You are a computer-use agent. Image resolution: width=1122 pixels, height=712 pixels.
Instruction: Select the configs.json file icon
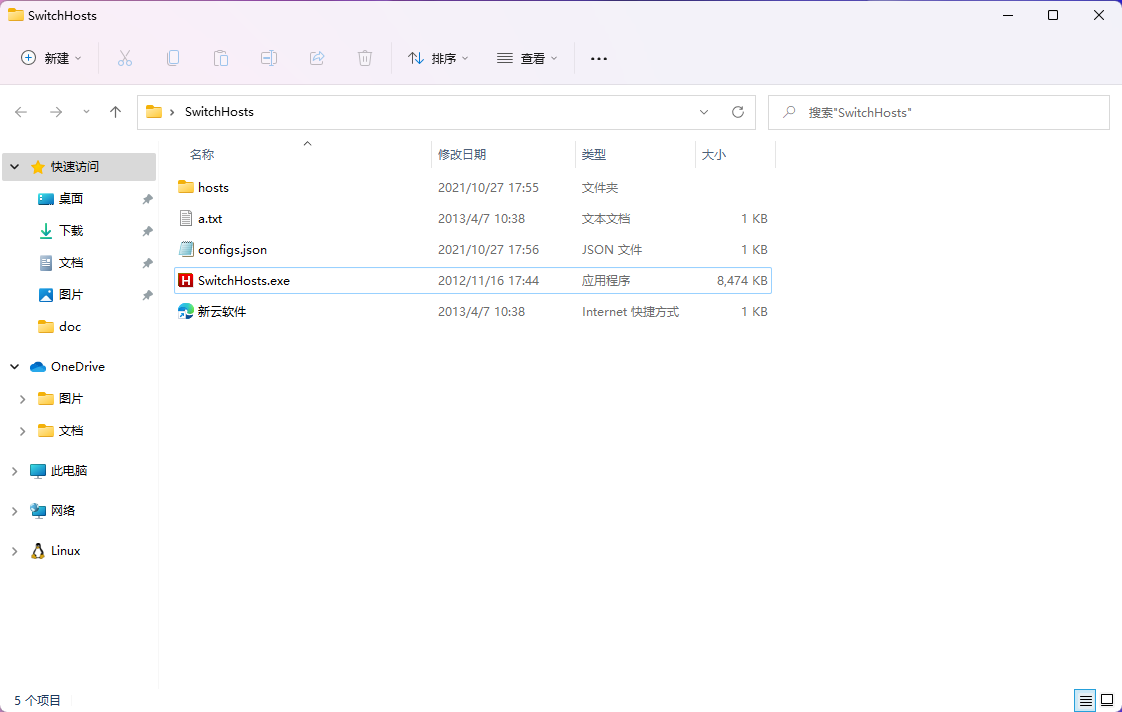point(185,249)
